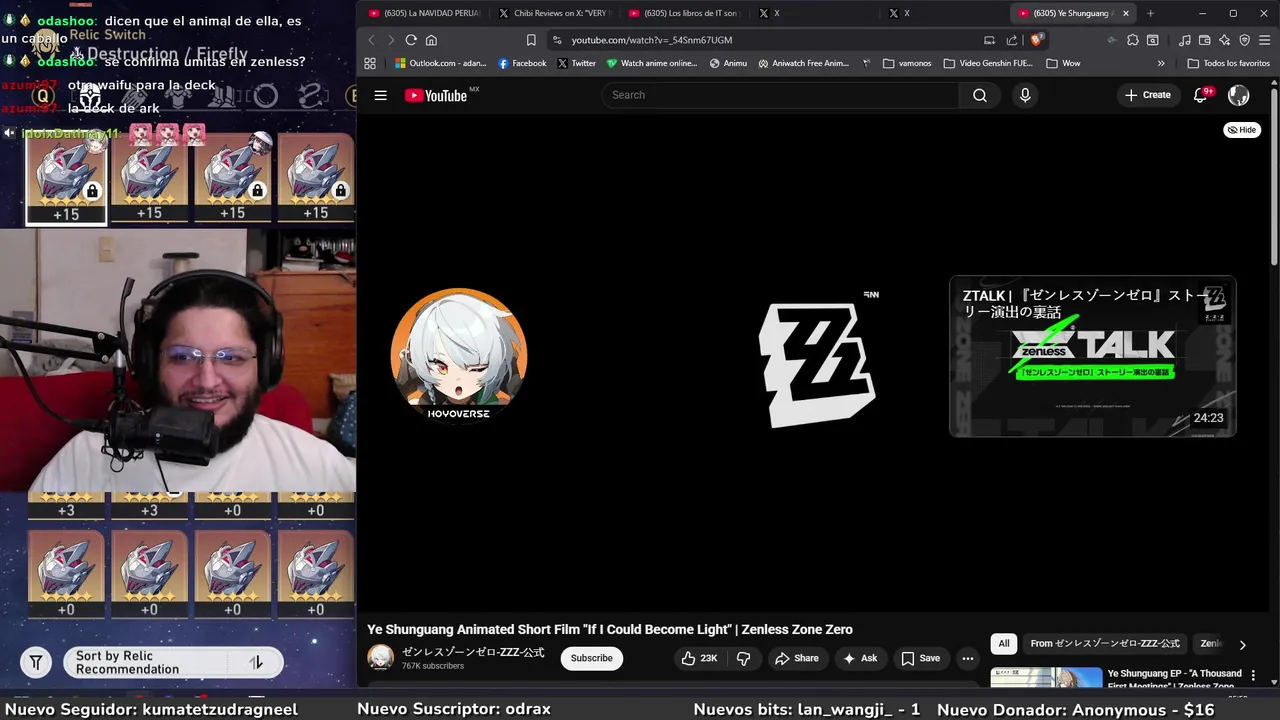This screenshot has width=1280, height=720.
Task: Click the browser forward arrow
Action: point(390,40)
